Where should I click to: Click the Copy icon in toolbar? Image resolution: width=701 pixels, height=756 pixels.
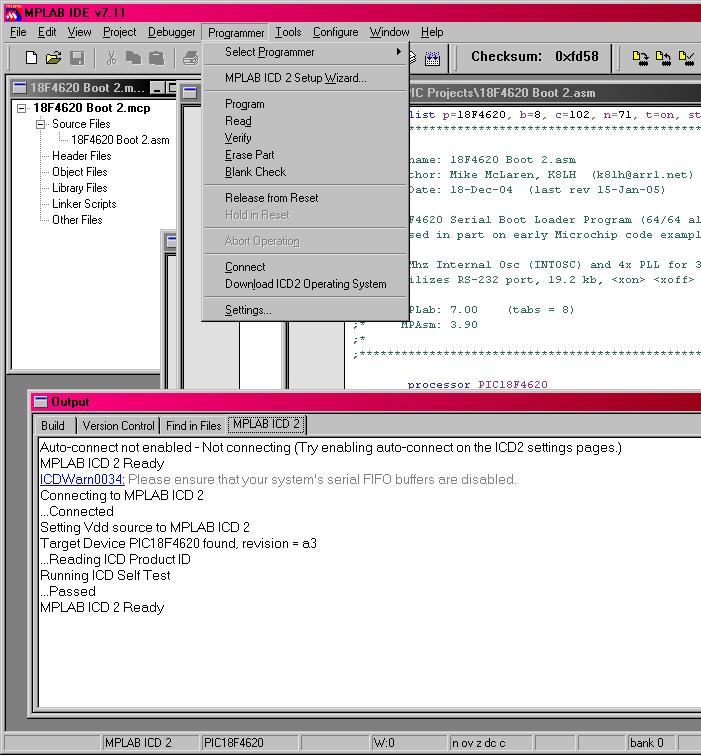(x=133, y=58)
